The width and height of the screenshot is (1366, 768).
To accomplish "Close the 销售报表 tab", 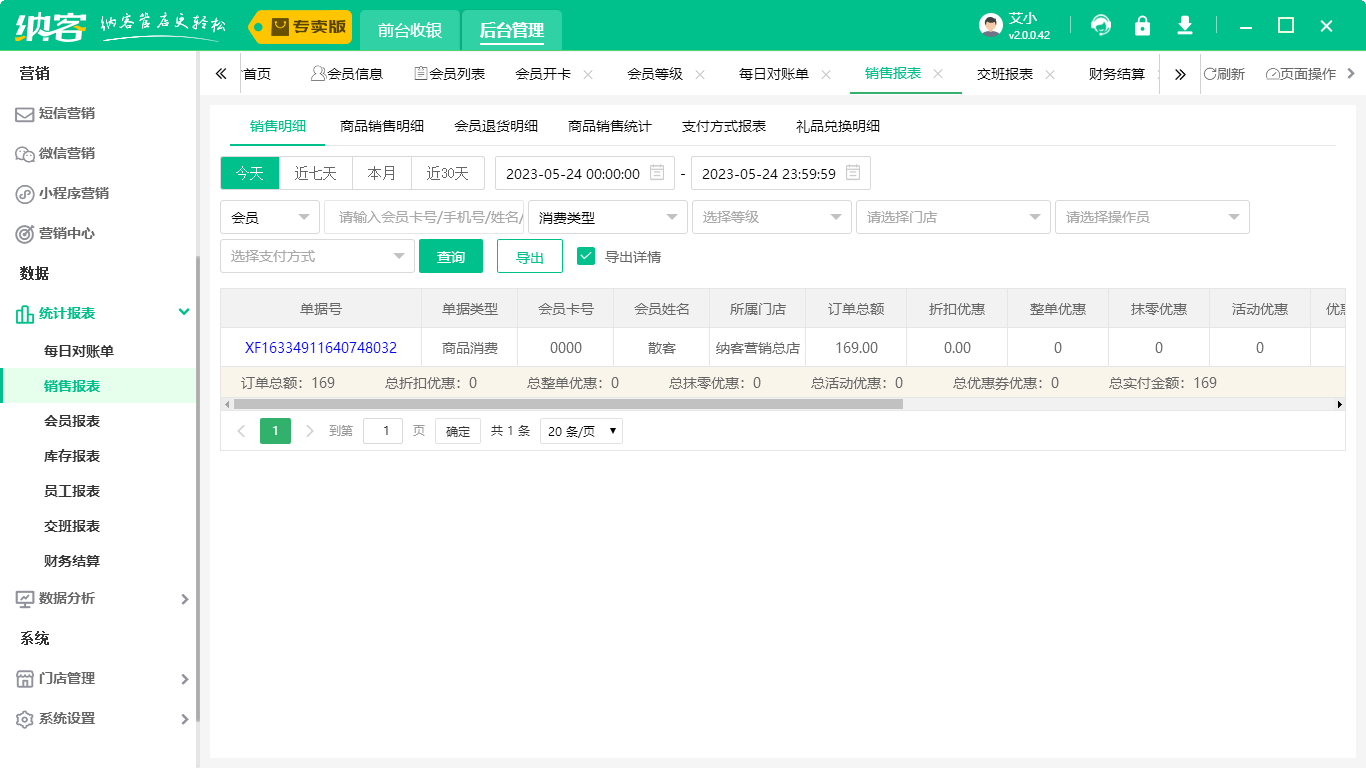I will 938,74.
